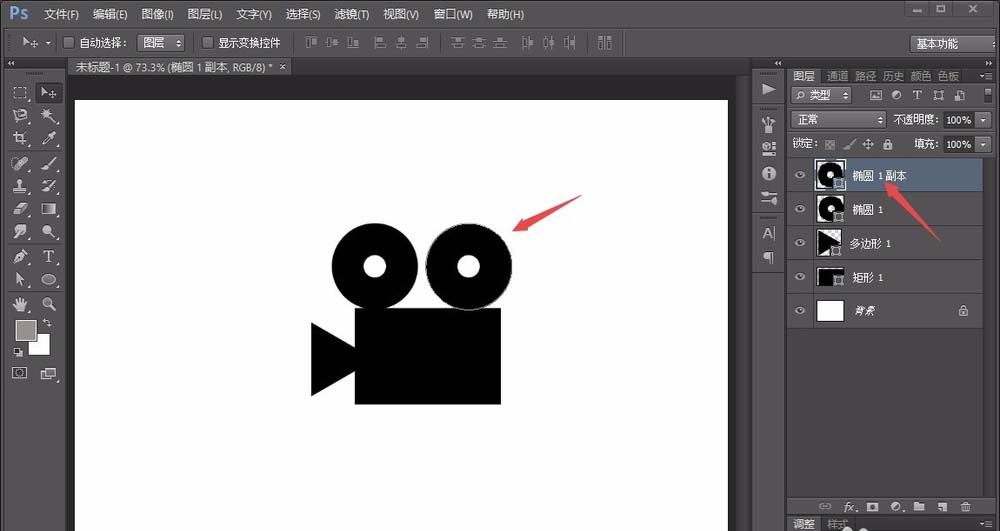The height and width of the screenshot is (531, 1000).
Task: Select the Eyedropper tool
Action: (49, 138)
